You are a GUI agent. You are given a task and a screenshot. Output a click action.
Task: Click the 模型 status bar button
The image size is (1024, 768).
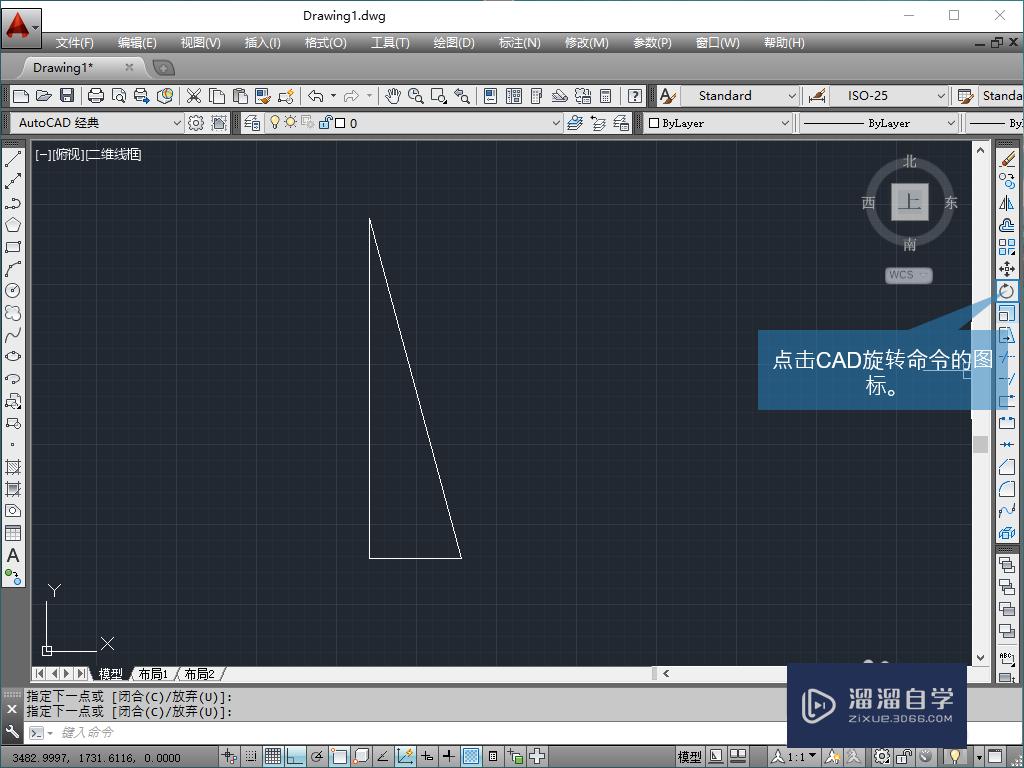point(689,757)
